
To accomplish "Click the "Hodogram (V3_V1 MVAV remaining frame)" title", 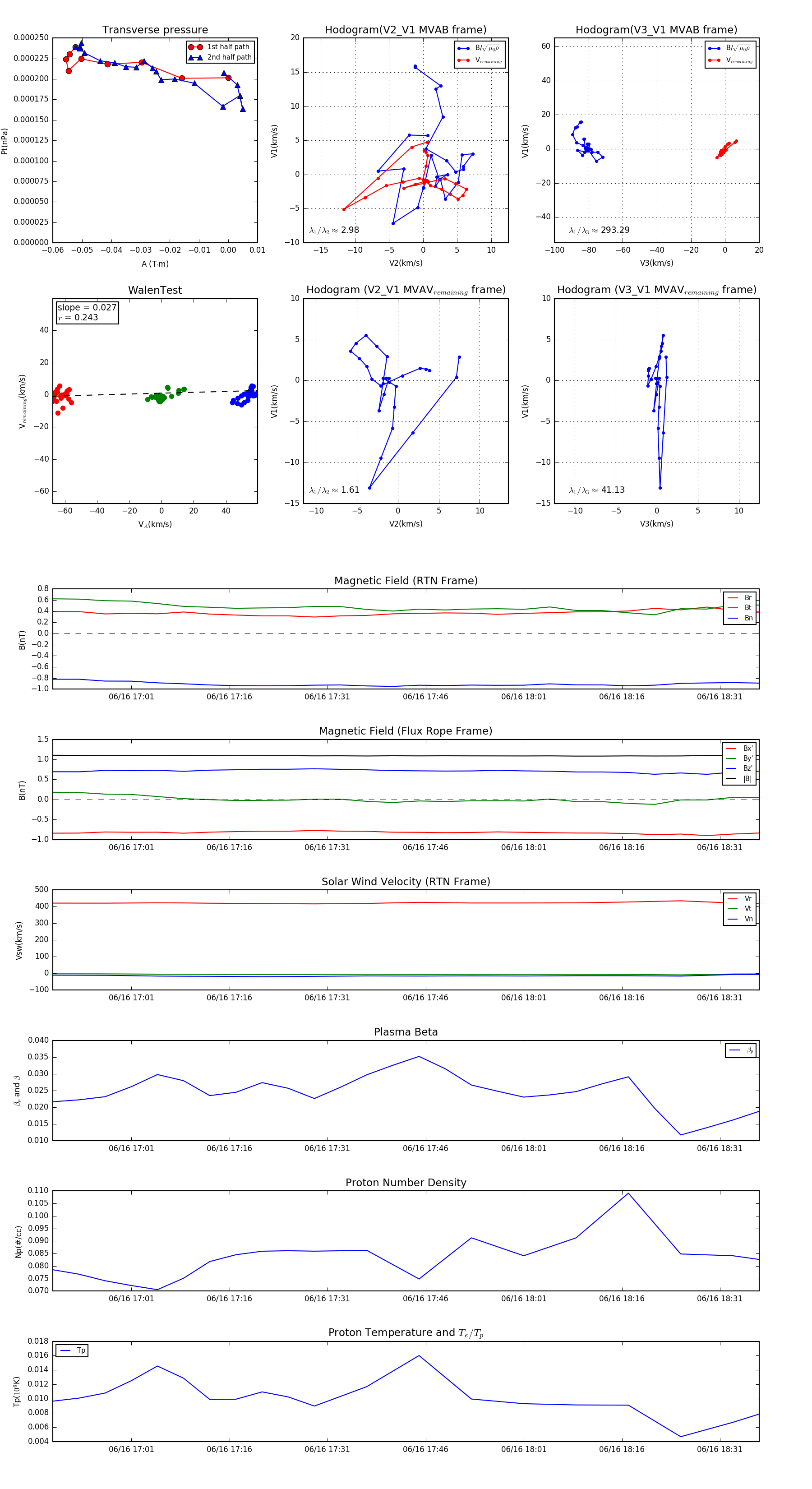I will 656,290.
